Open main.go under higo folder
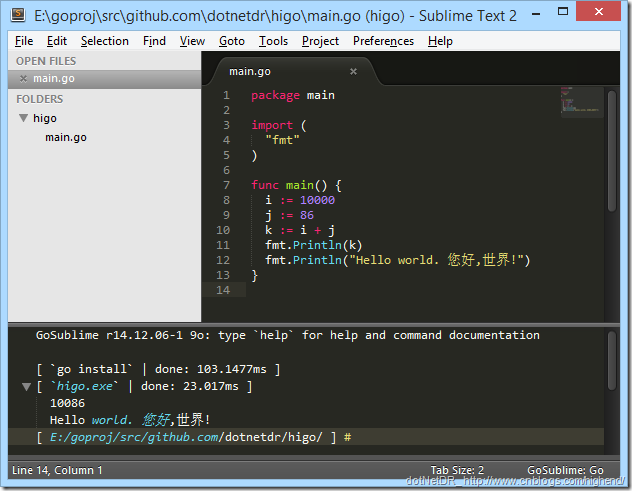Screen dimensions: 632x491 pos(66,137)
